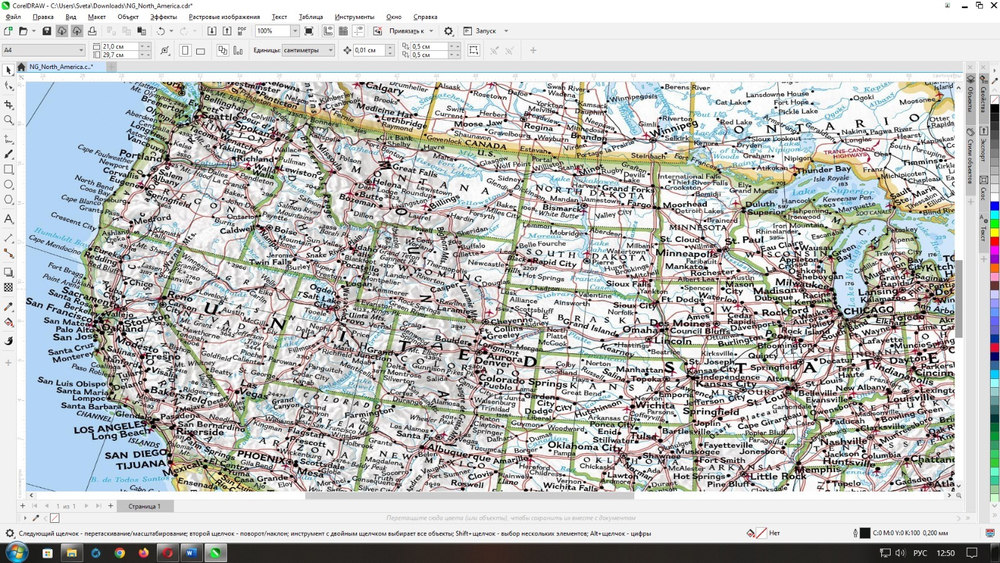Disable snapping toggle icon
Image resolution: width=1000 pixels, height=563 pixels.
point(378,31)
